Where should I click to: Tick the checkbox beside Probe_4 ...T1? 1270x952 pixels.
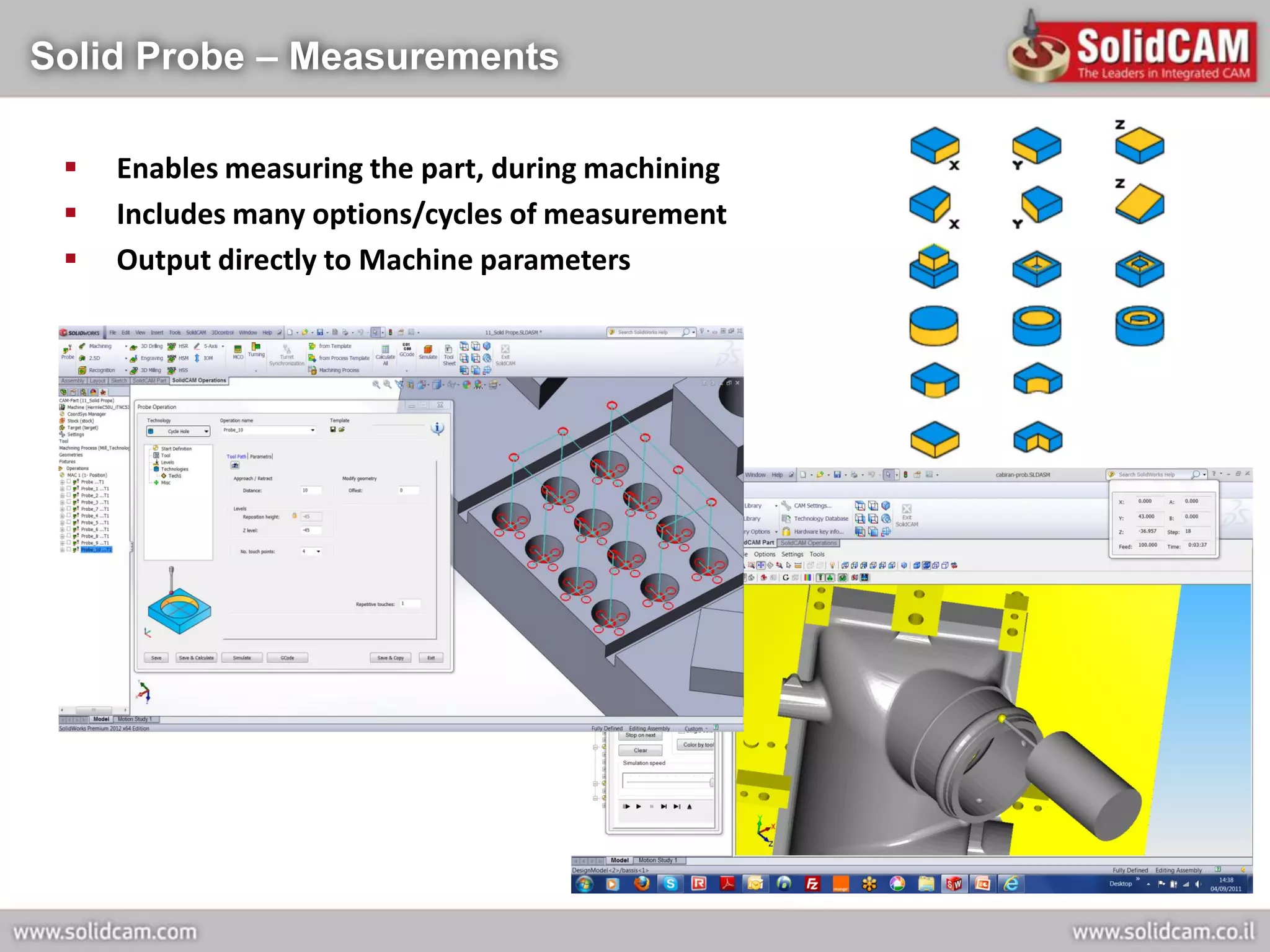point(69,516)
